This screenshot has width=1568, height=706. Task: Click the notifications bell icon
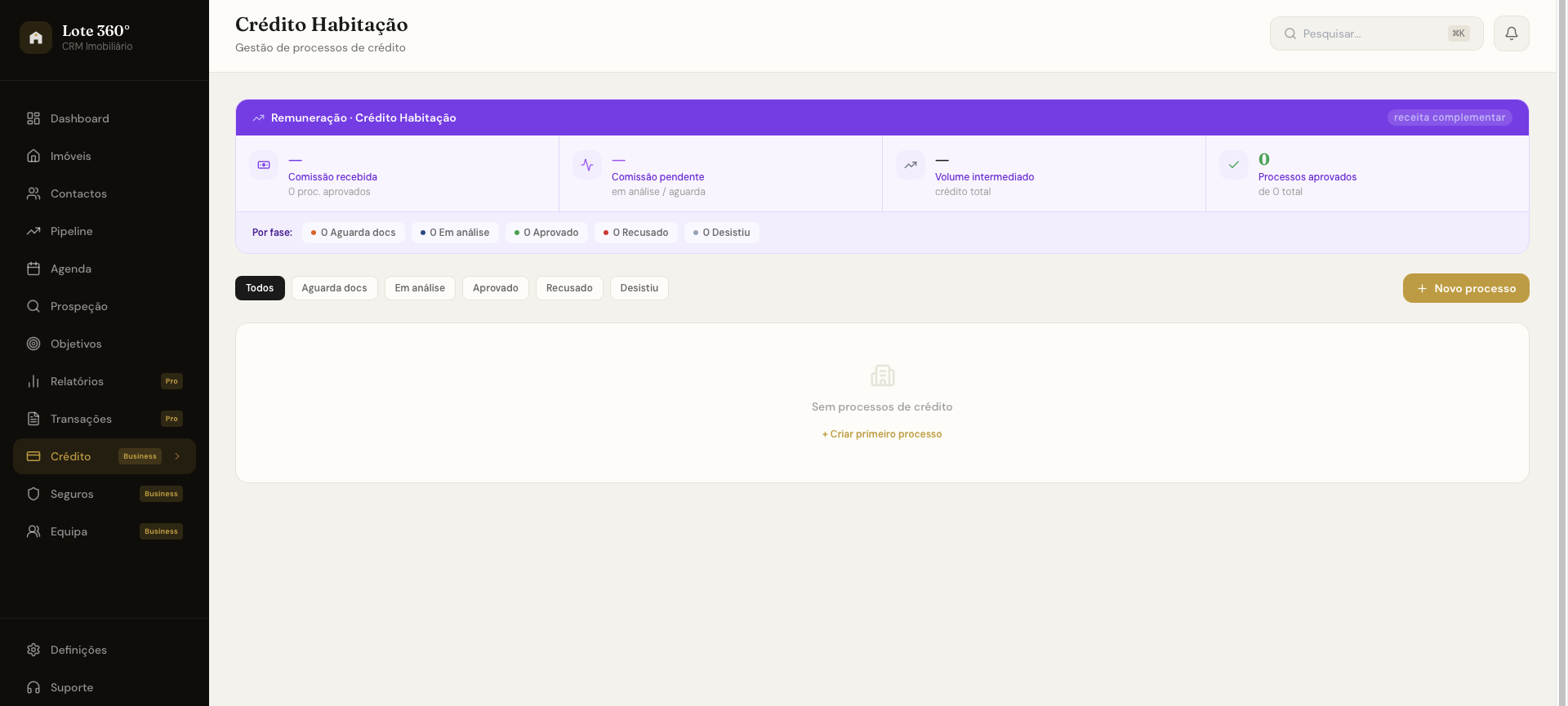(x=1511, y=33)
